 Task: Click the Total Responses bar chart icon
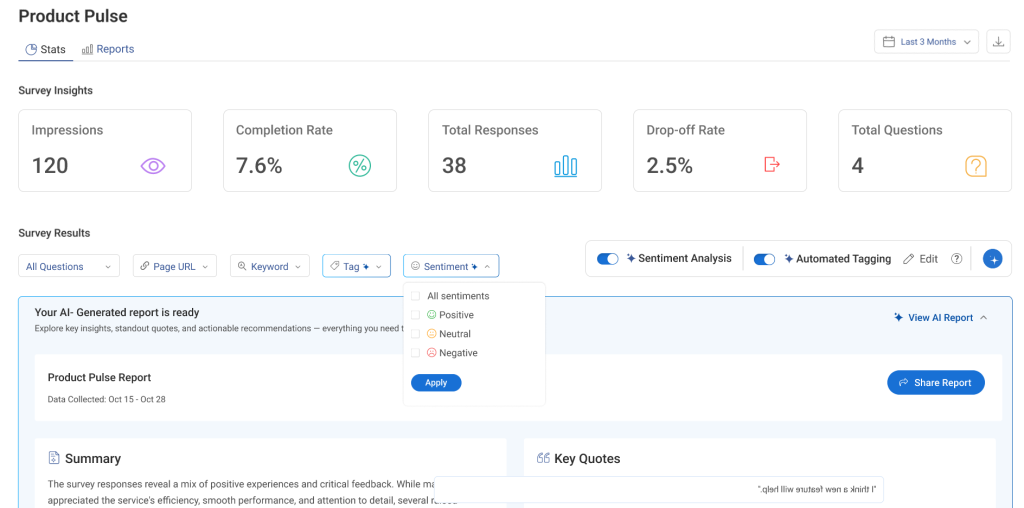click(566, 166)
